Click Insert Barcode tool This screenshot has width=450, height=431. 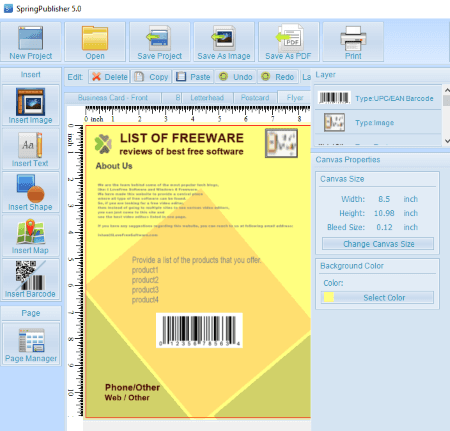pos(31,279)
